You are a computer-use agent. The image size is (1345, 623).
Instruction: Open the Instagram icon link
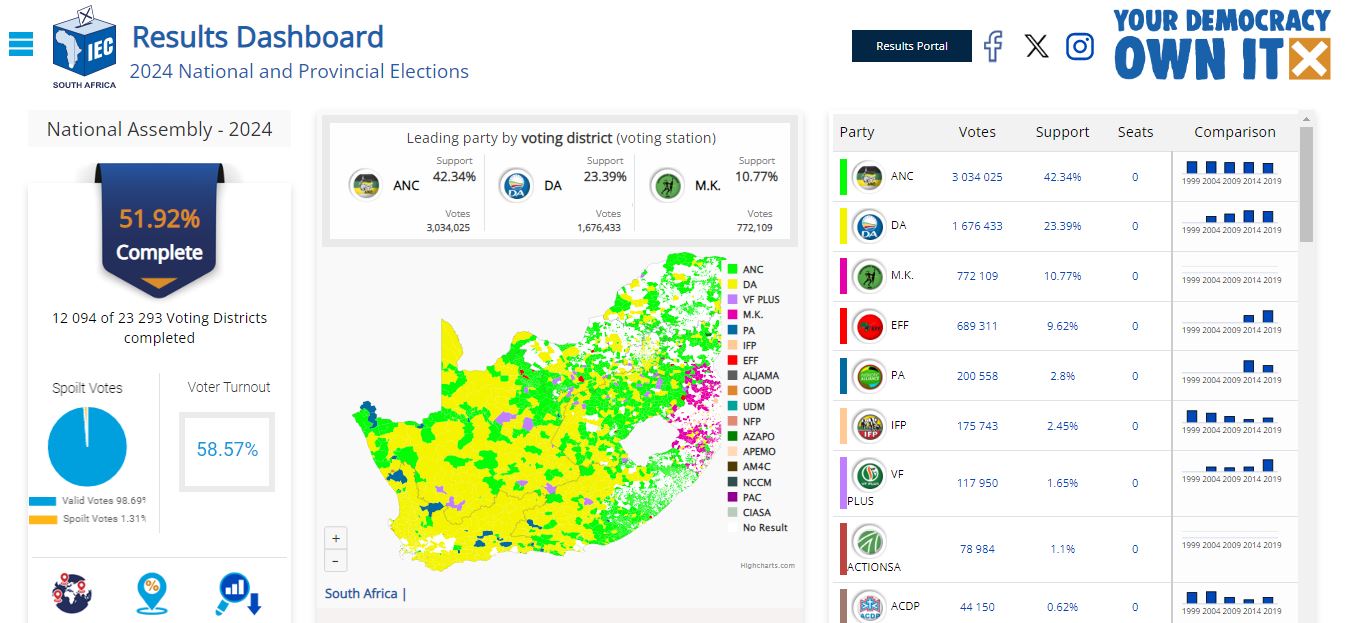click(x=1080, y=46)
